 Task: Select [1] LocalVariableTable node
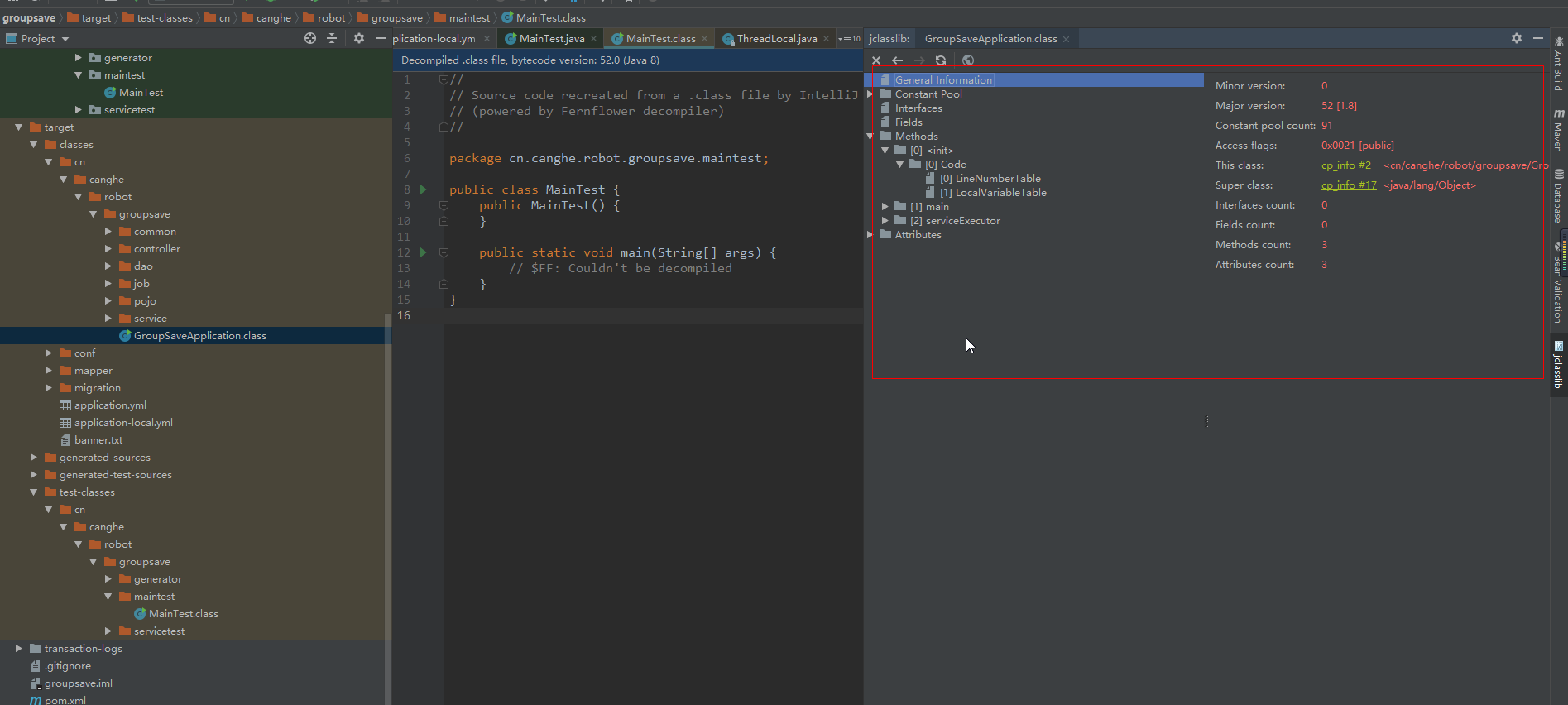tap(993, 193)
